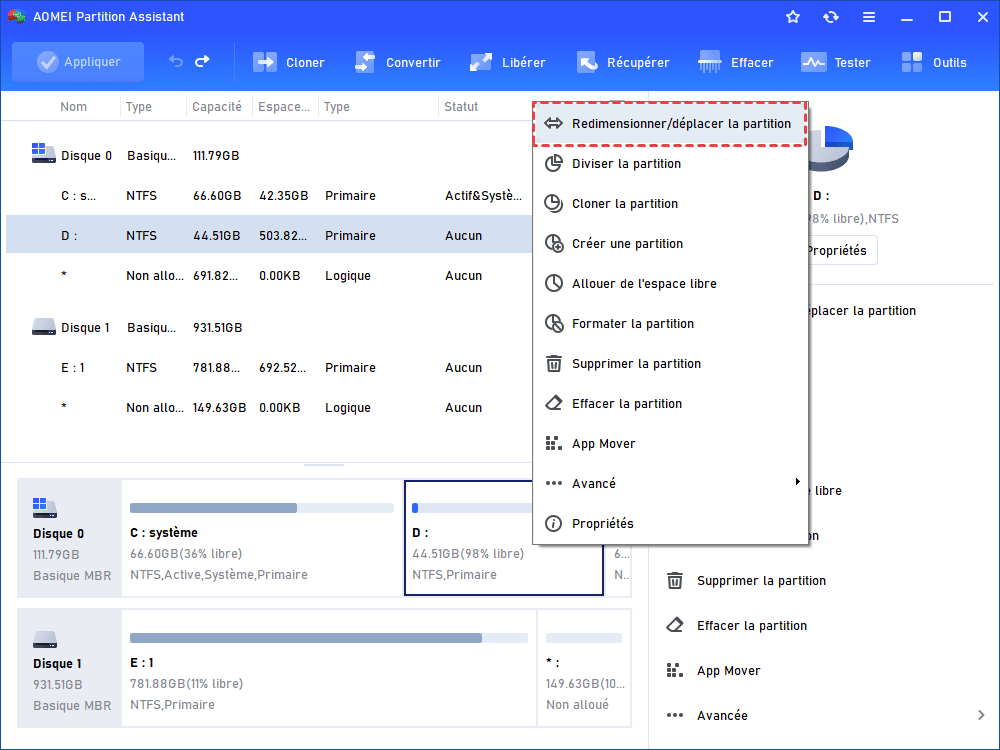Select C: système block in disk map
Screen dimensions: 1000x750
262,538
